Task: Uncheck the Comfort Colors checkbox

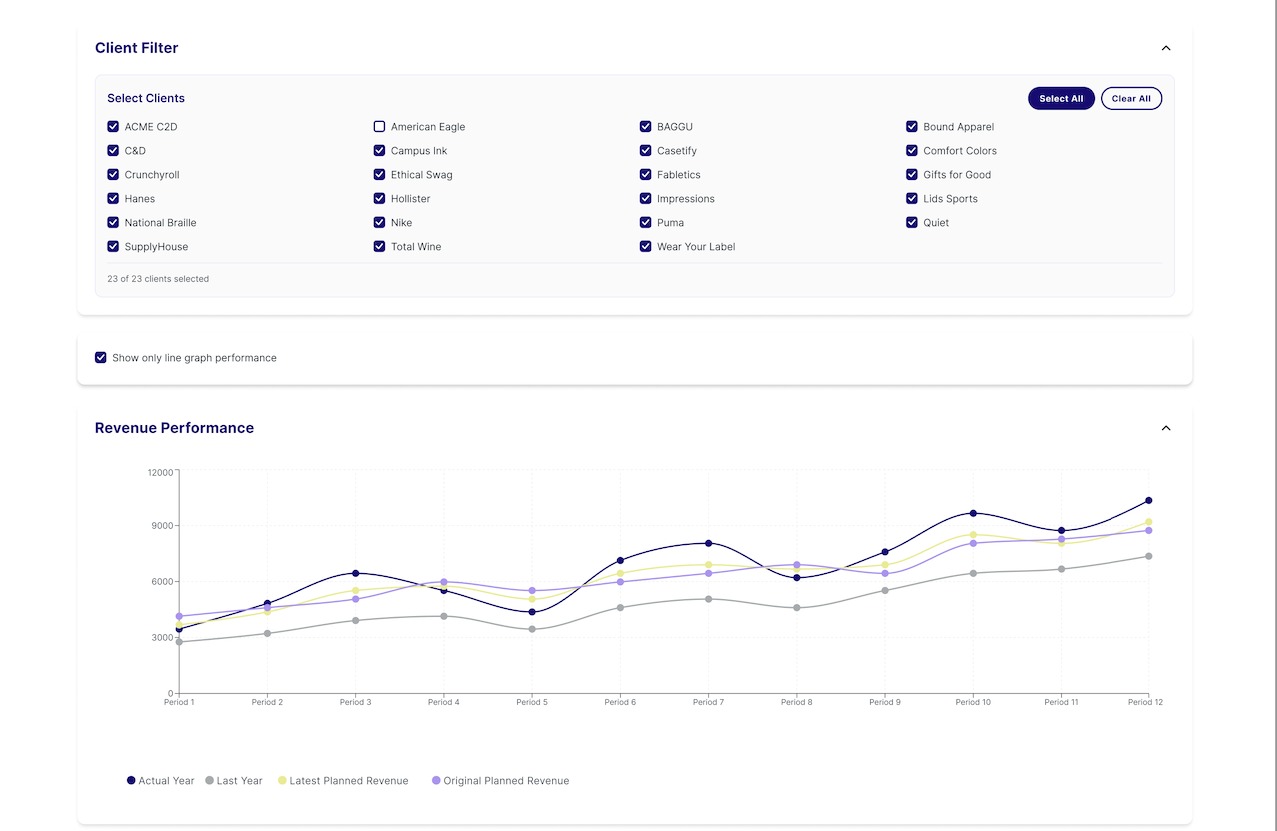Action: [x=912, y=151]
